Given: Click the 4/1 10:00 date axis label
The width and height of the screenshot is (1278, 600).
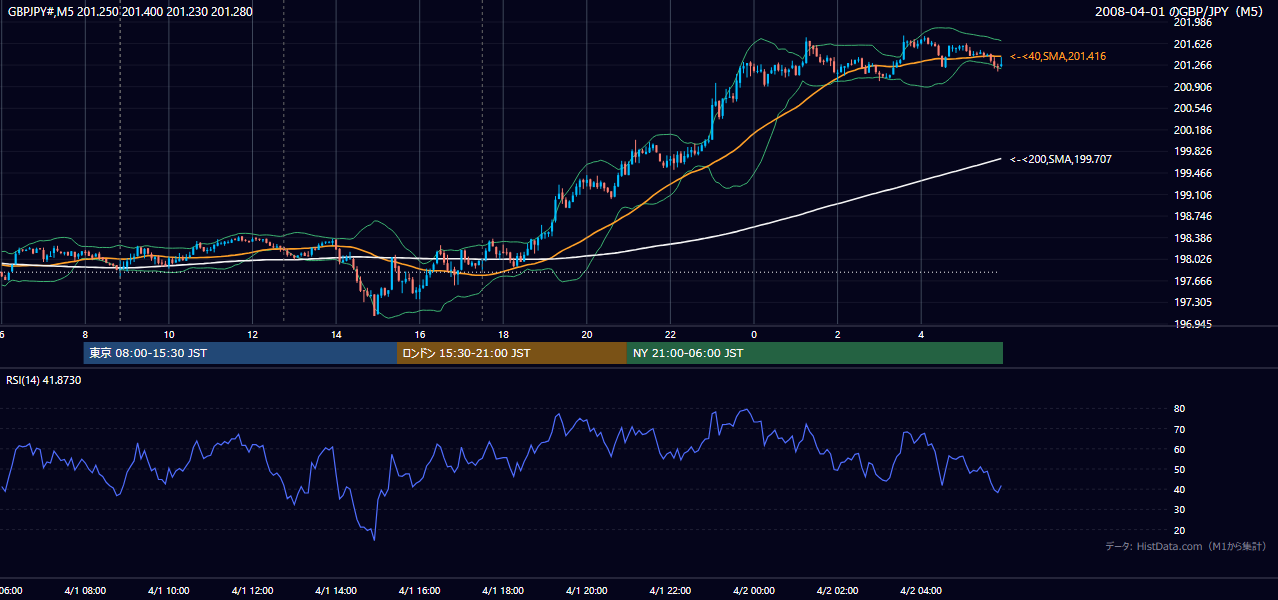Looking at the screenshot, I should tap(168, 591).
